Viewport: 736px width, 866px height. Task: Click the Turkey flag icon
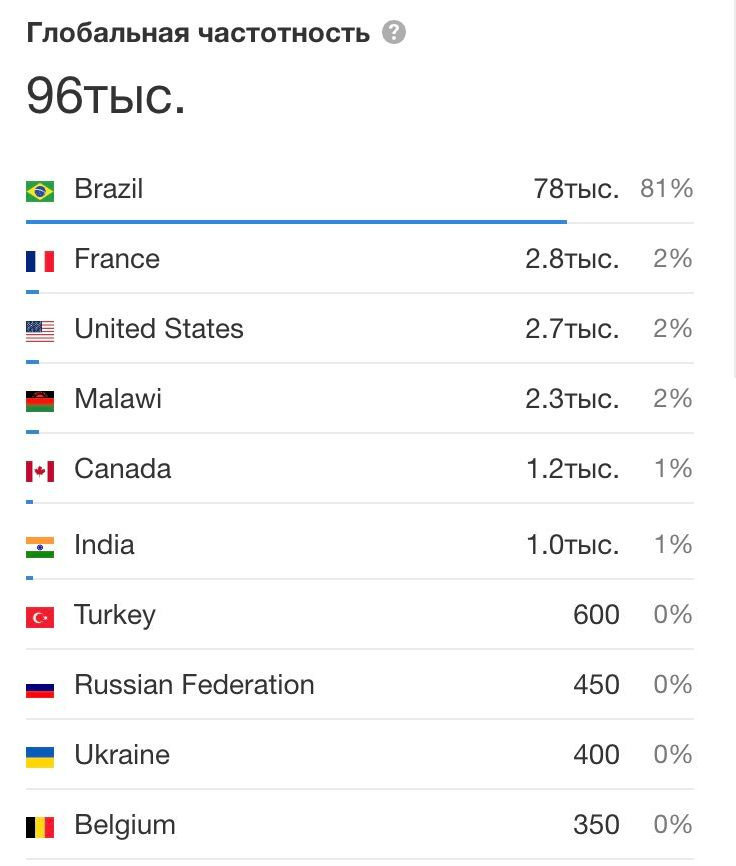coord(40,617)
